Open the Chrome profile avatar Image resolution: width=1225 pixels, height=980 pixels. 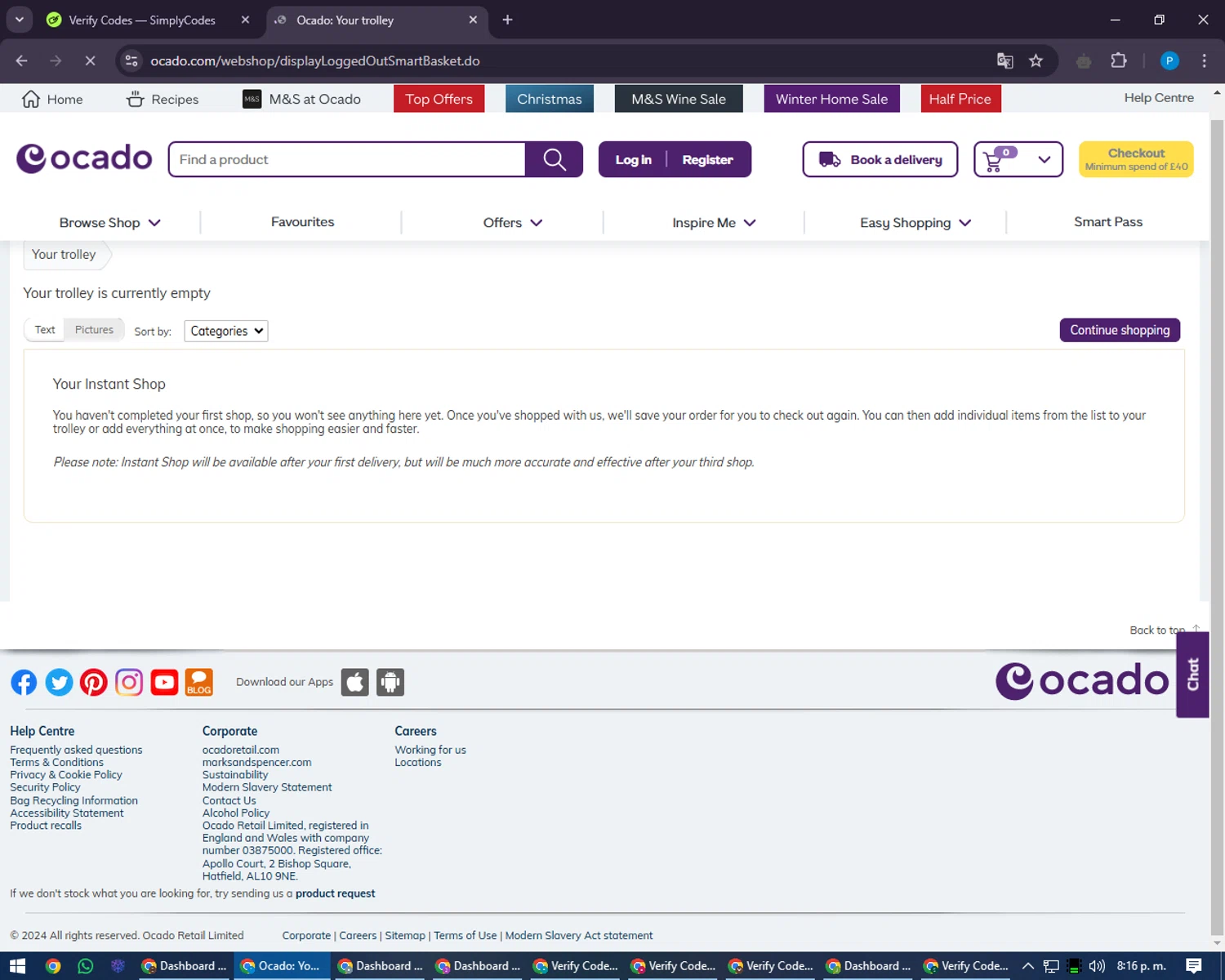(1169, 60)
